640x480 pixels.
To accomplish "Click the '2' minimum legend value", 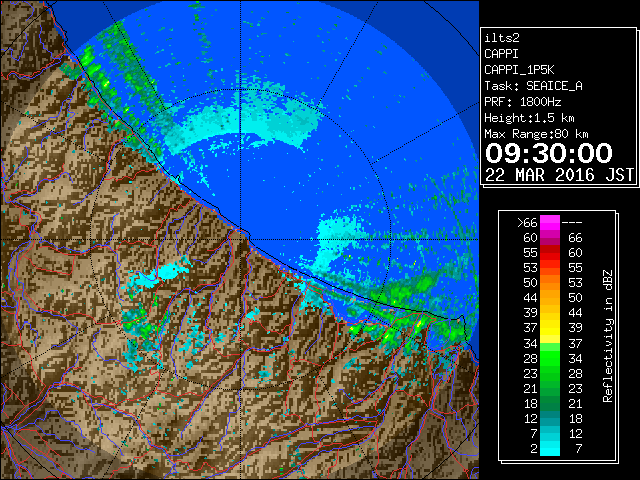I will point(534,449).
